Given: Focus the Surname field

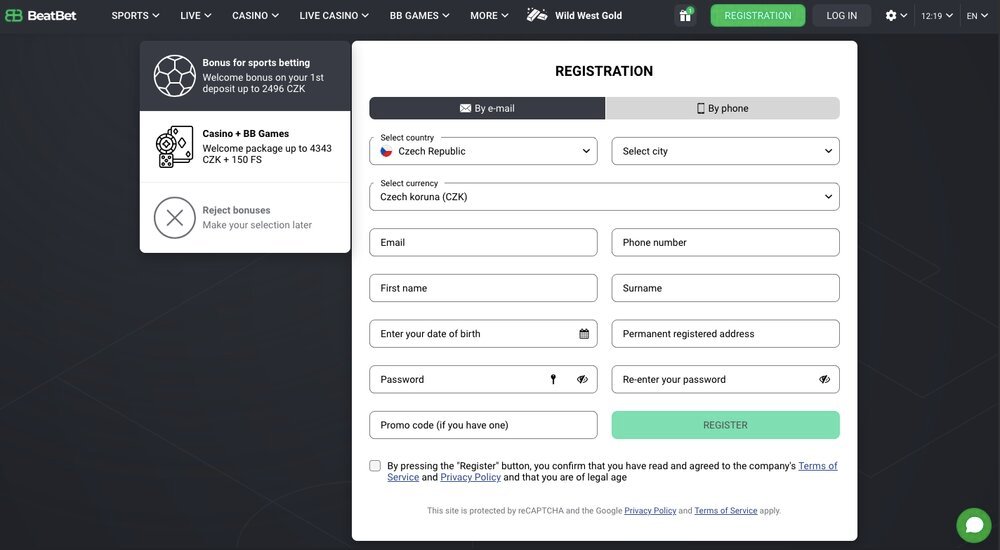Looking at the screenshot, I should point(726,288).
